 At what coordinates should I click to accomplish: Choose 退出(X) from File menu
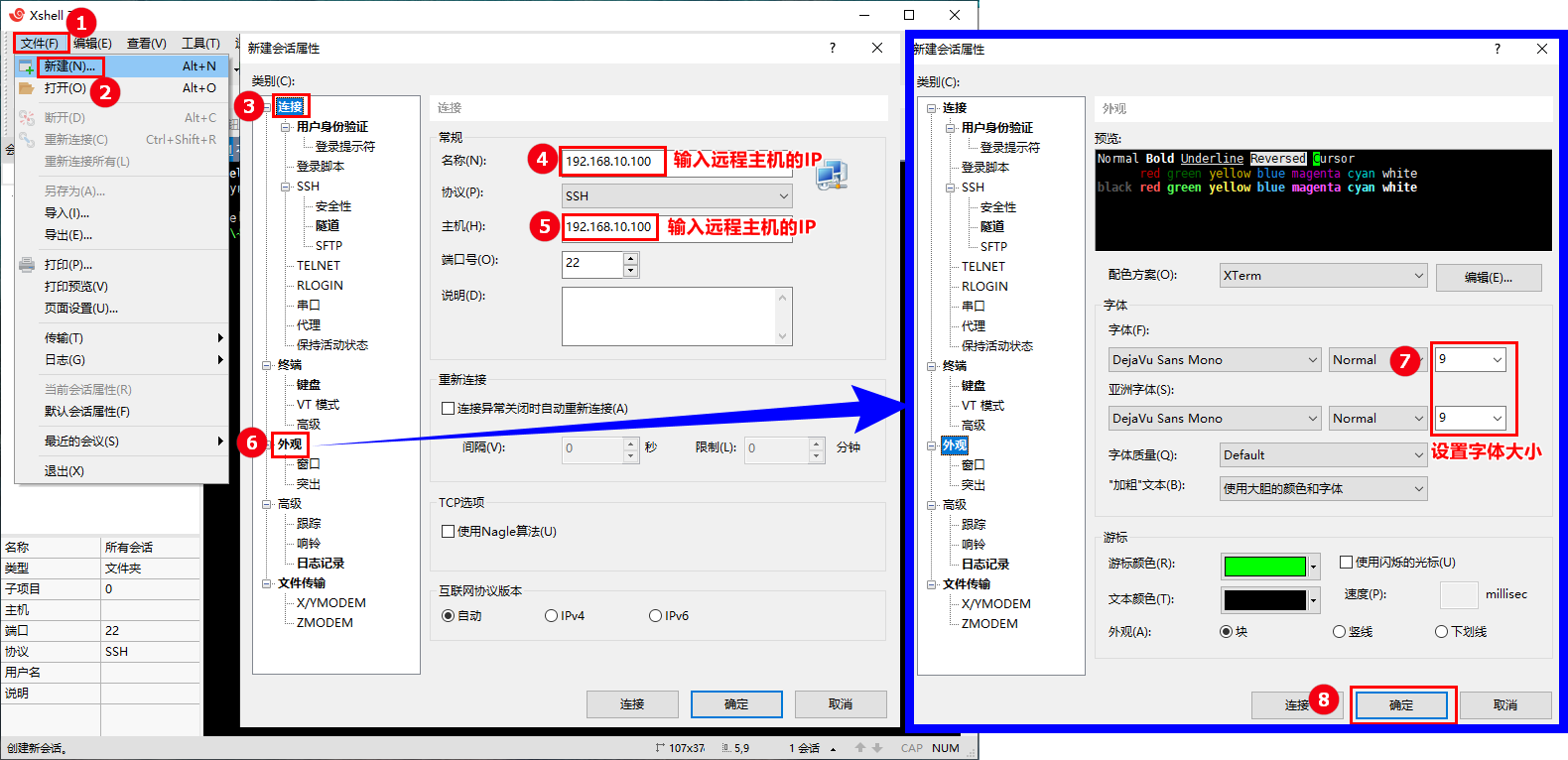point(123,471)
